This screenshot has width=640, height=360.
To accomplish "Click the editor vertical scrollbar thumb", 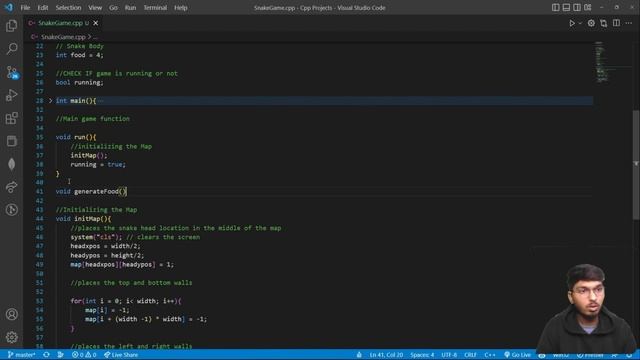I will point(636,165).
